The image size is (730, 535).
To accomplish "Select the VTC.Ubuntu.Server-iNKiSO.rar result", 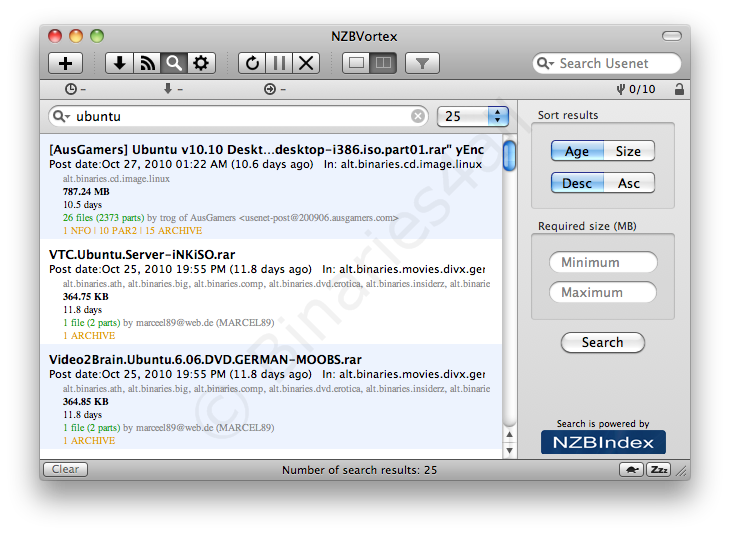I will coord(271,292).
